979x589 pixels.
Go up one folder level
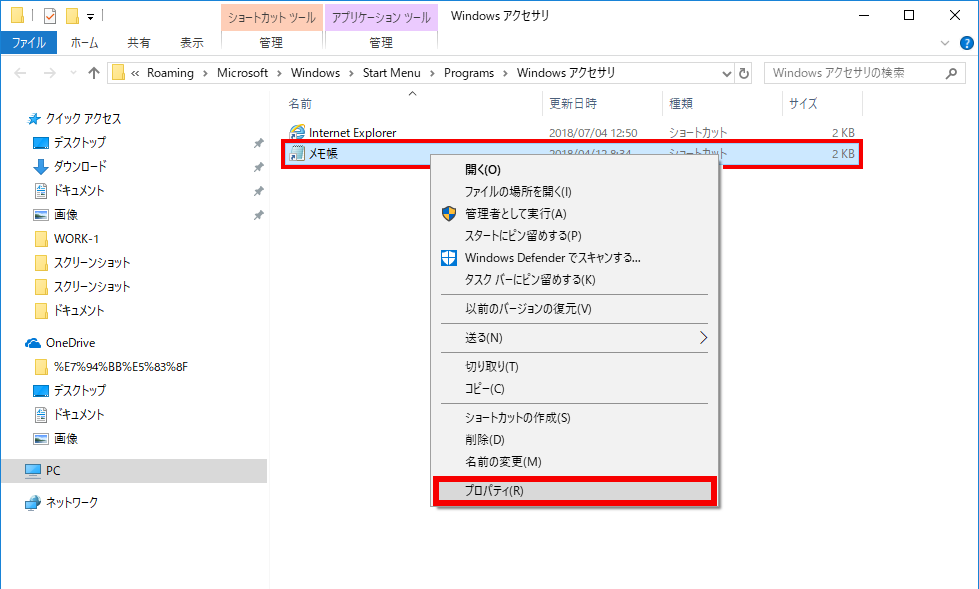tap(94, 73)
